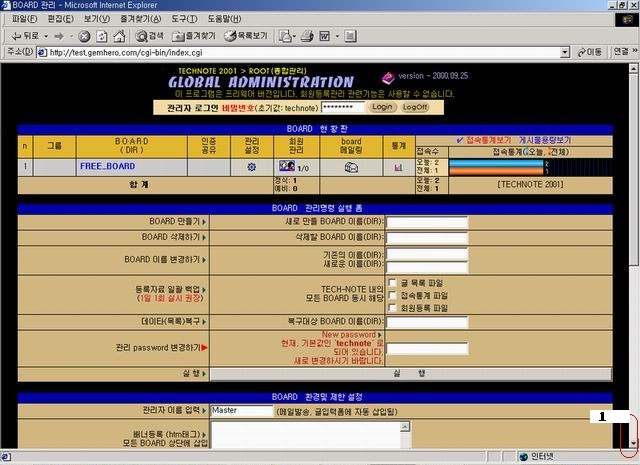The image size is (640, 465).
Task: Click the vertical scrollbar thumb
Action: tap(633, 169)
